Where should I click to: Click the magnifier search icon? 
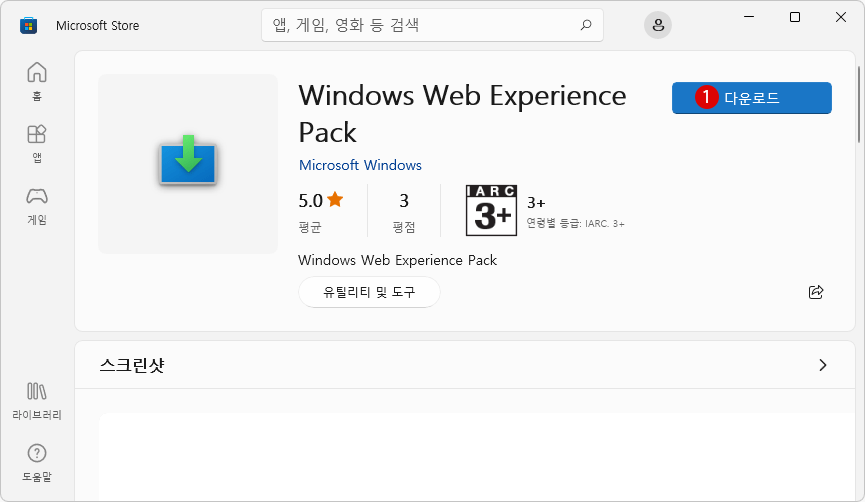point(586,25)
